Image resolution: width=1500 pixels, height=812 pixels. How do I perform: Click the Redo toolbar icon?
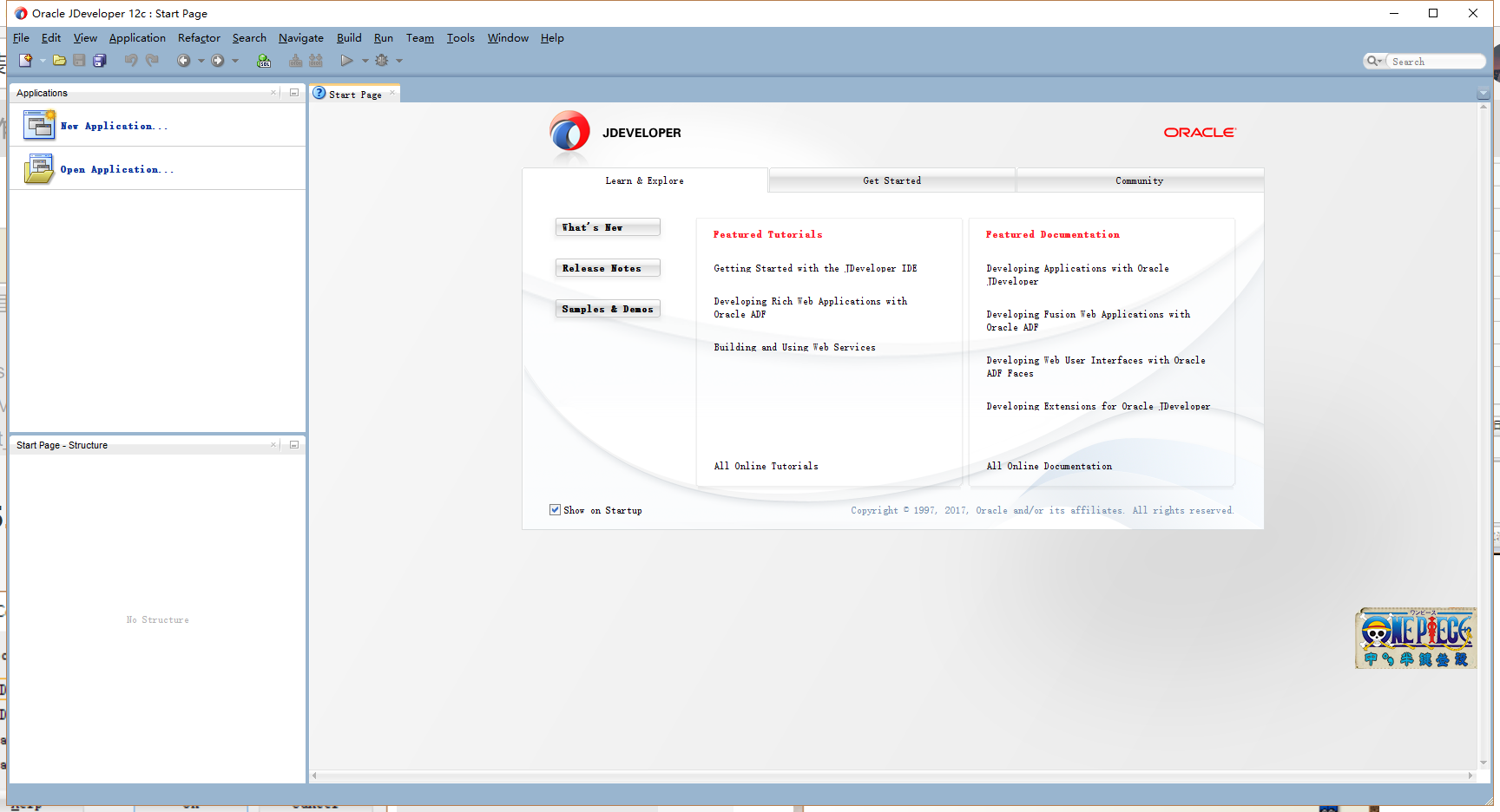pos(152,60)
